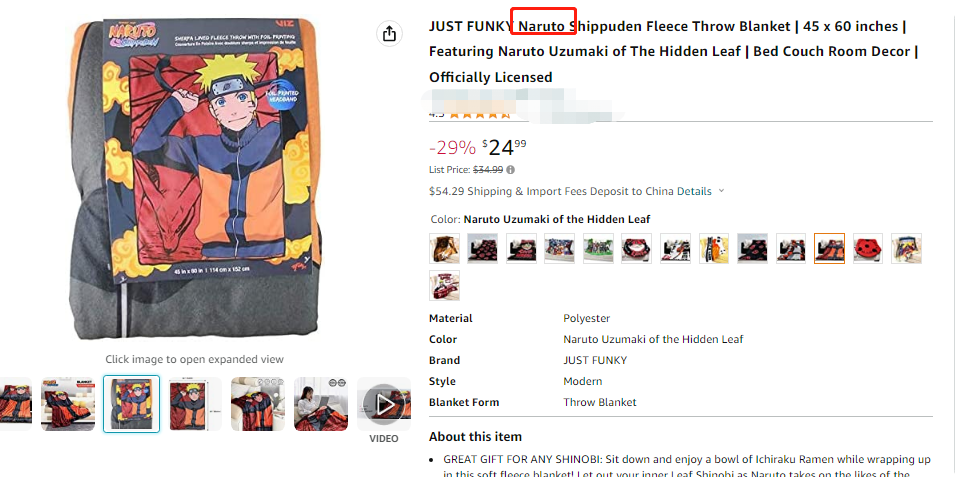Screen dimensions: 955x477
Task: View the blanket draped on sofa thumbnail
Action: click(257, 404)
